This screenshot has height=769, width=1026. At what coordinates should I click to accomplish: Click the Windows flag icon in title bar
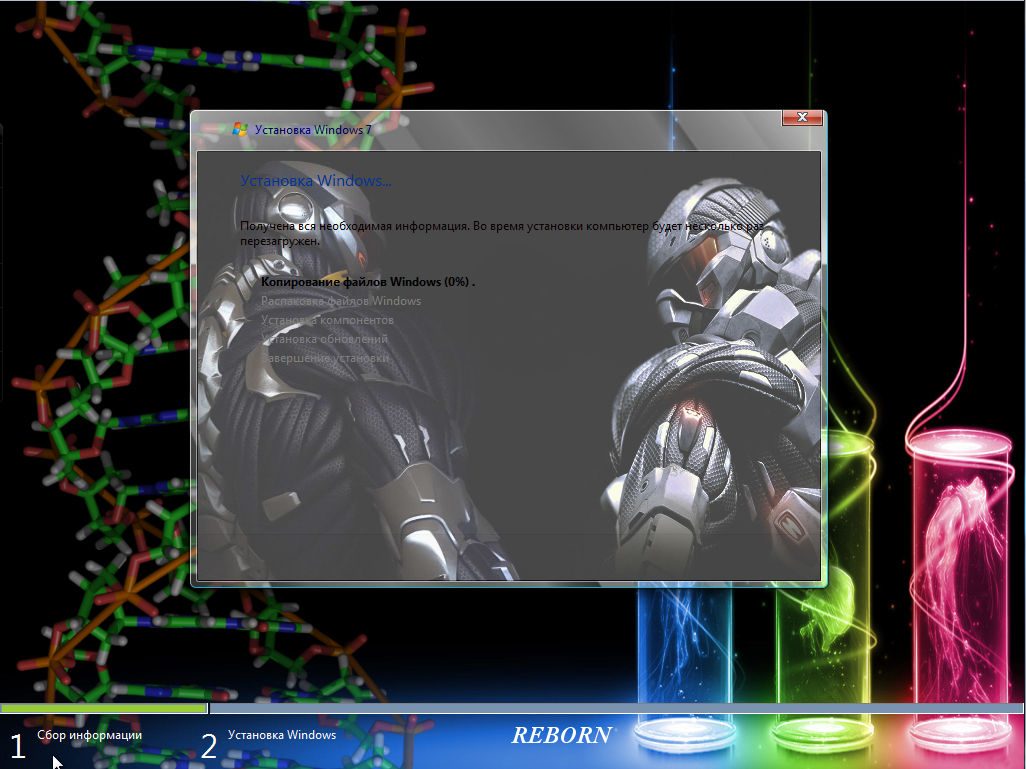click(x=239, y=130)
